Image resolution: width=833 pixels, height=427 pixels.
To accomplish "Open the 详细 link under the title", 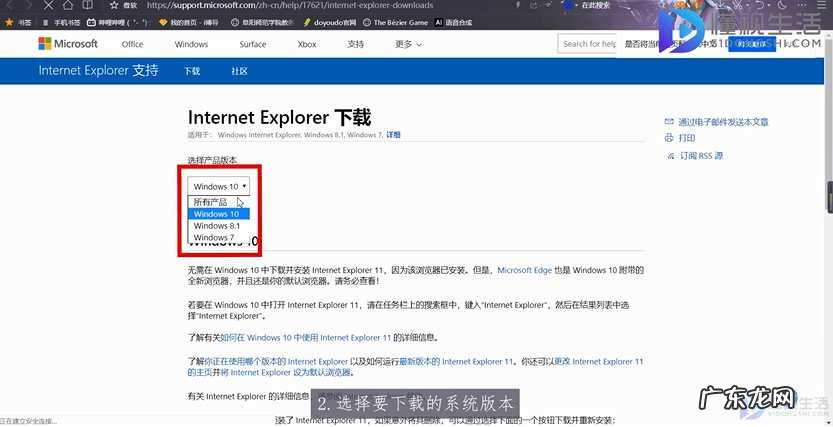I will click(x=394, y=135).
